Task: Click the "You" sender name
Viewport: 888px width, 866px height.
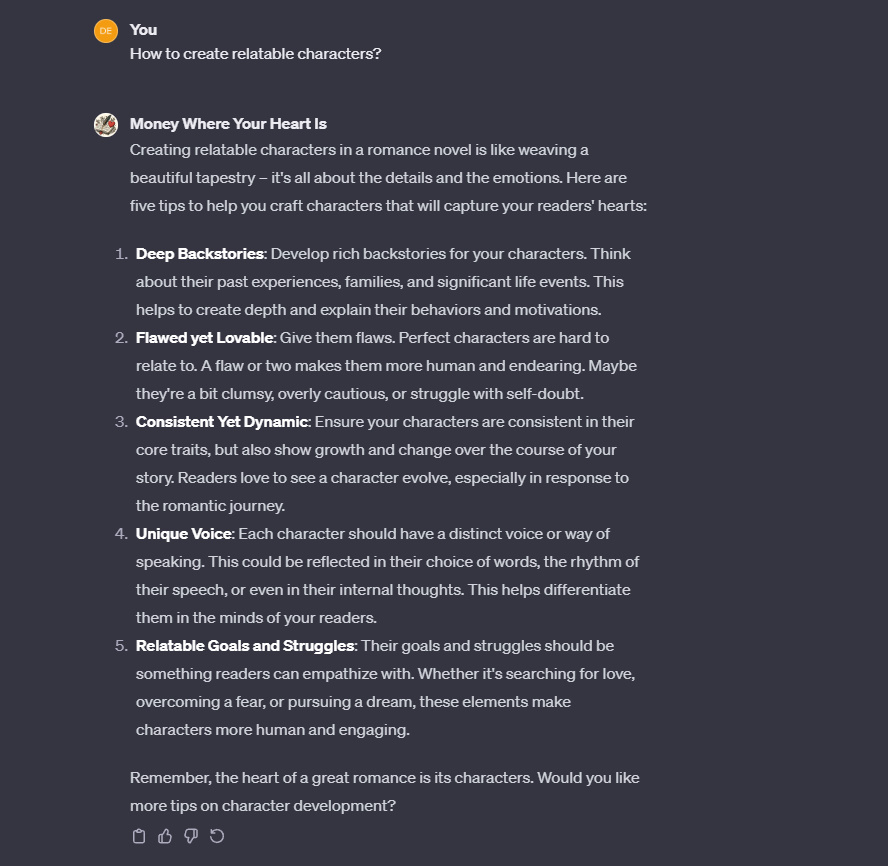Action: (x=144, y=30)
